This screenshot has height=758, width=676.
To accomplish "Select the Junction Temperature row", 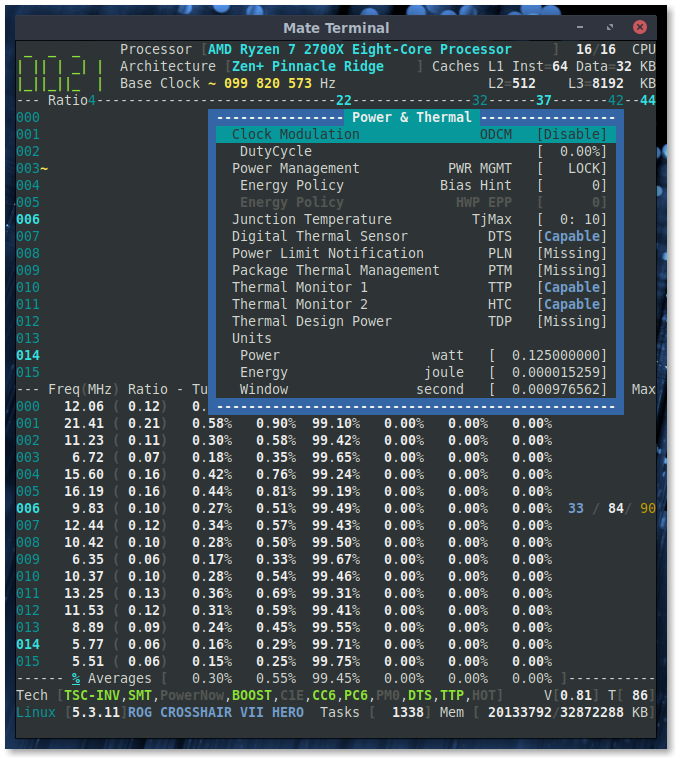I will (416, 219).
